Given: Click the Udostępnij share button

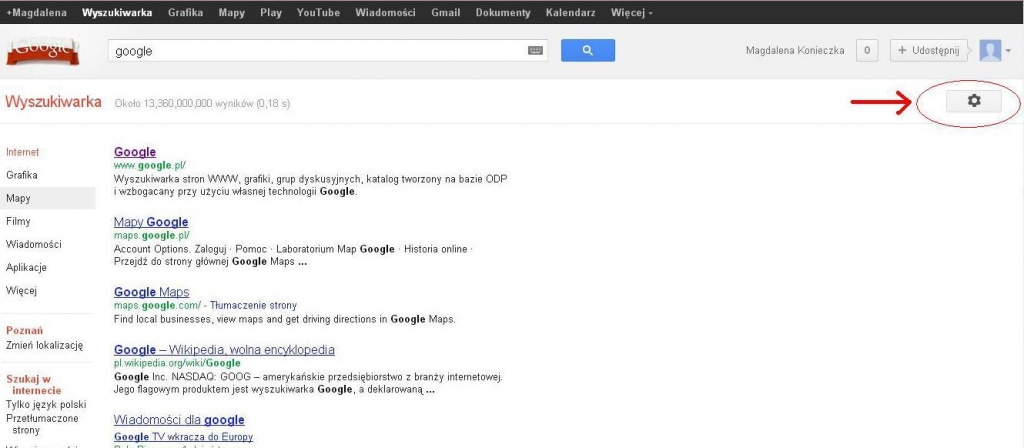Looking at the screenshot, I should [x=929, y=51].
